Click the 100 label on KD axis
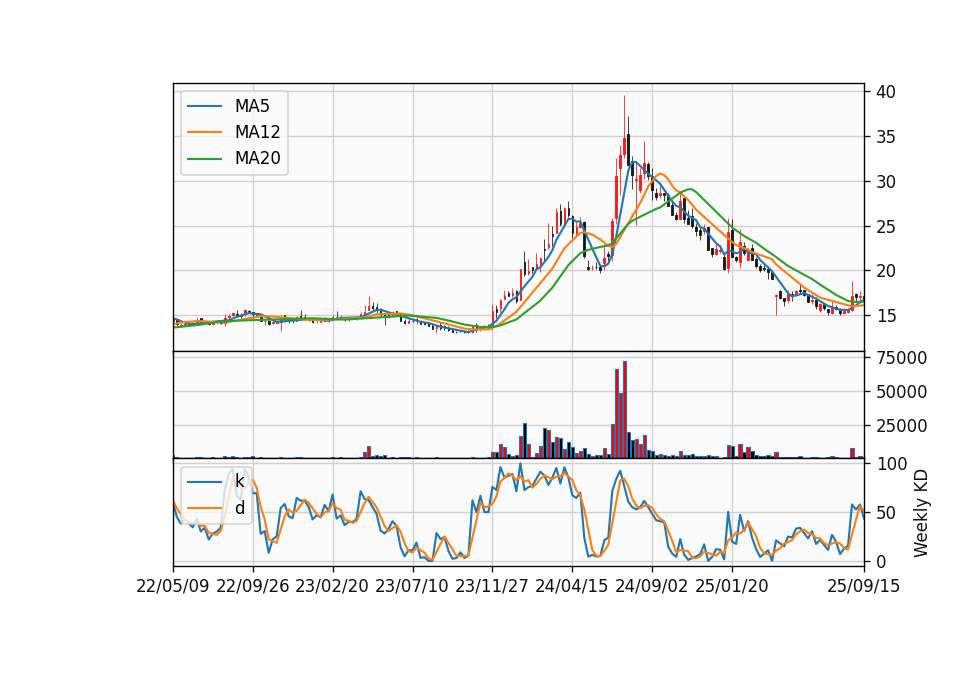Viewport: 960px width, 690px height. pyautogui.click(x=891, y=464)
